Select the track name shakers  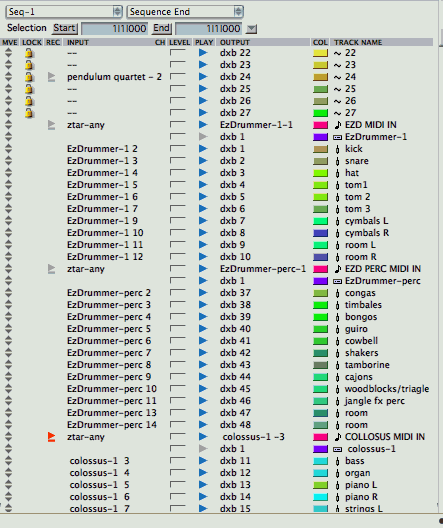click(x=362, y=353)
